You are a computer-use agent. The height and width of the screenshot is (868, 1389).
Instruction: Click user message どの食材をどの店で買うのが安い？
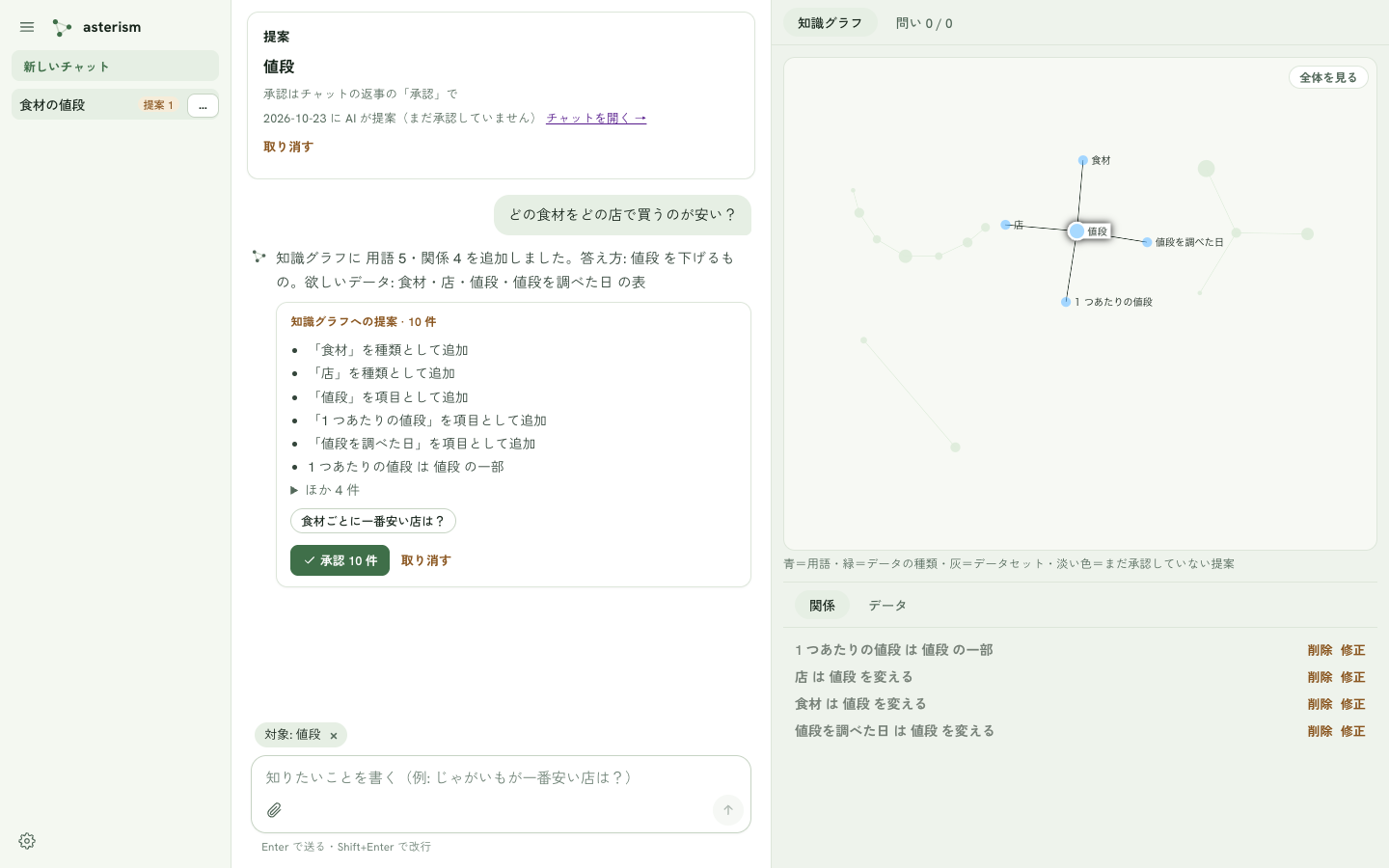(622, 215)
